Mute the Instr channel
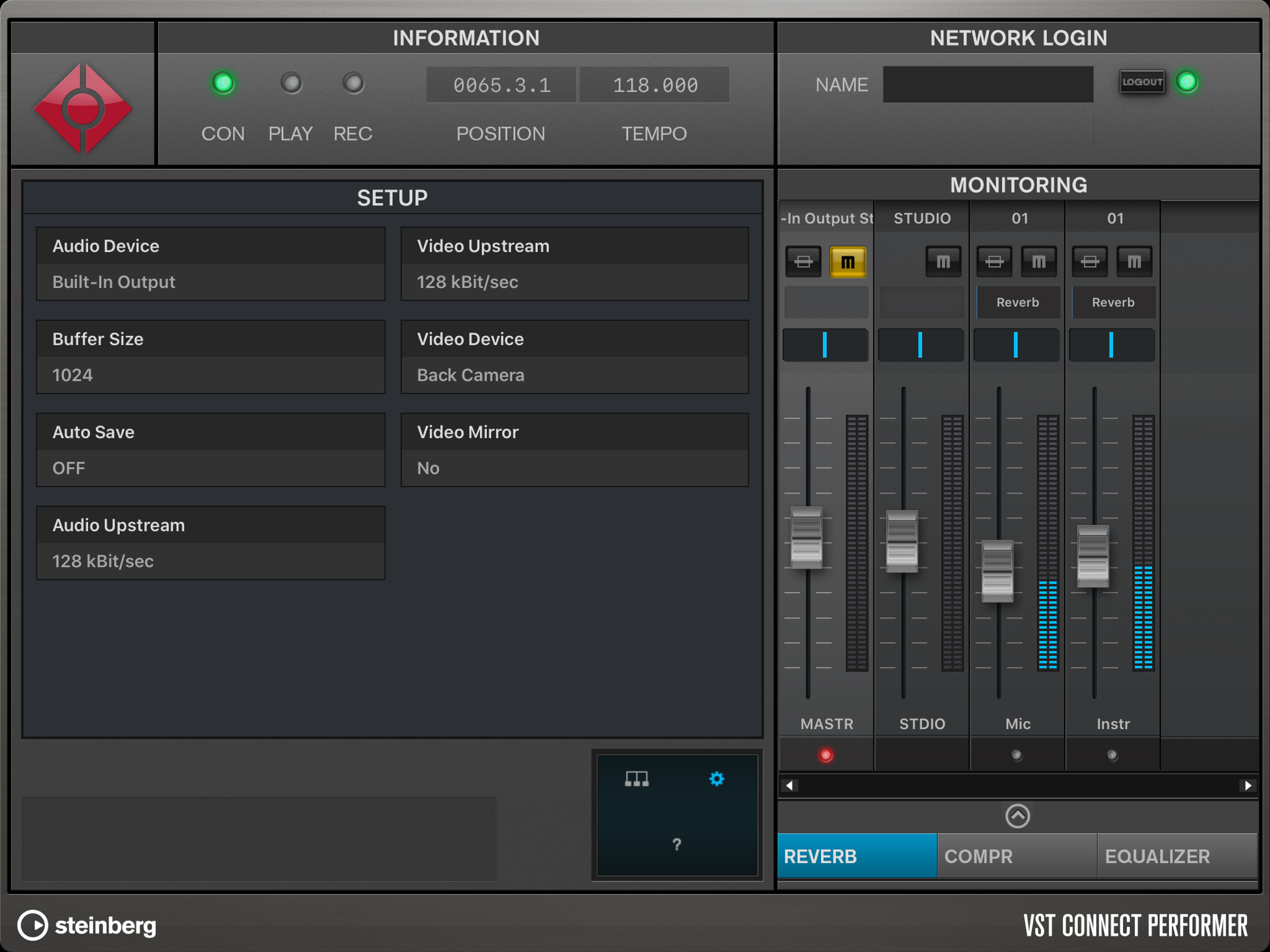The width and height of the screenshot is (1270, 952). [1134, 262]
